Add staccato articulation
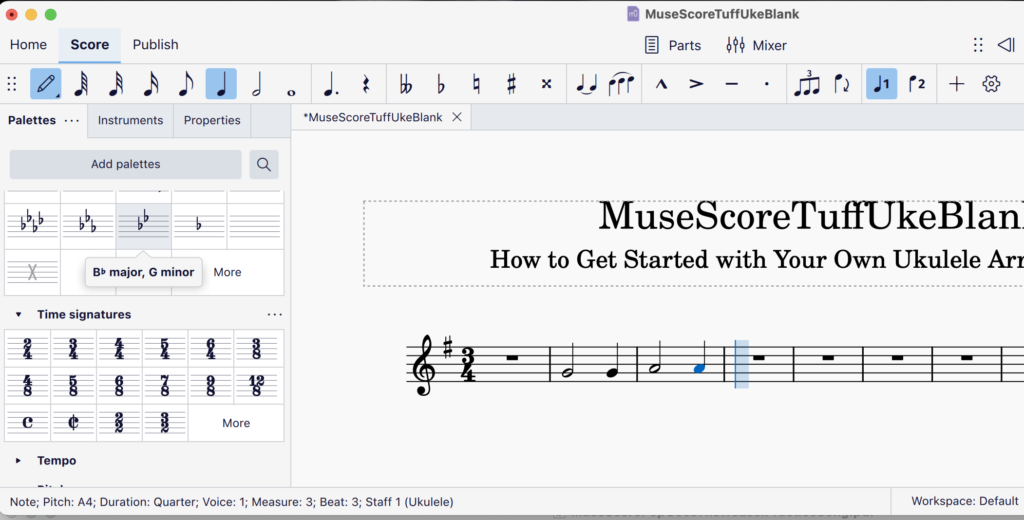Image resolution: width=1024 pixels, height=520 pixels. click(767, 84)
